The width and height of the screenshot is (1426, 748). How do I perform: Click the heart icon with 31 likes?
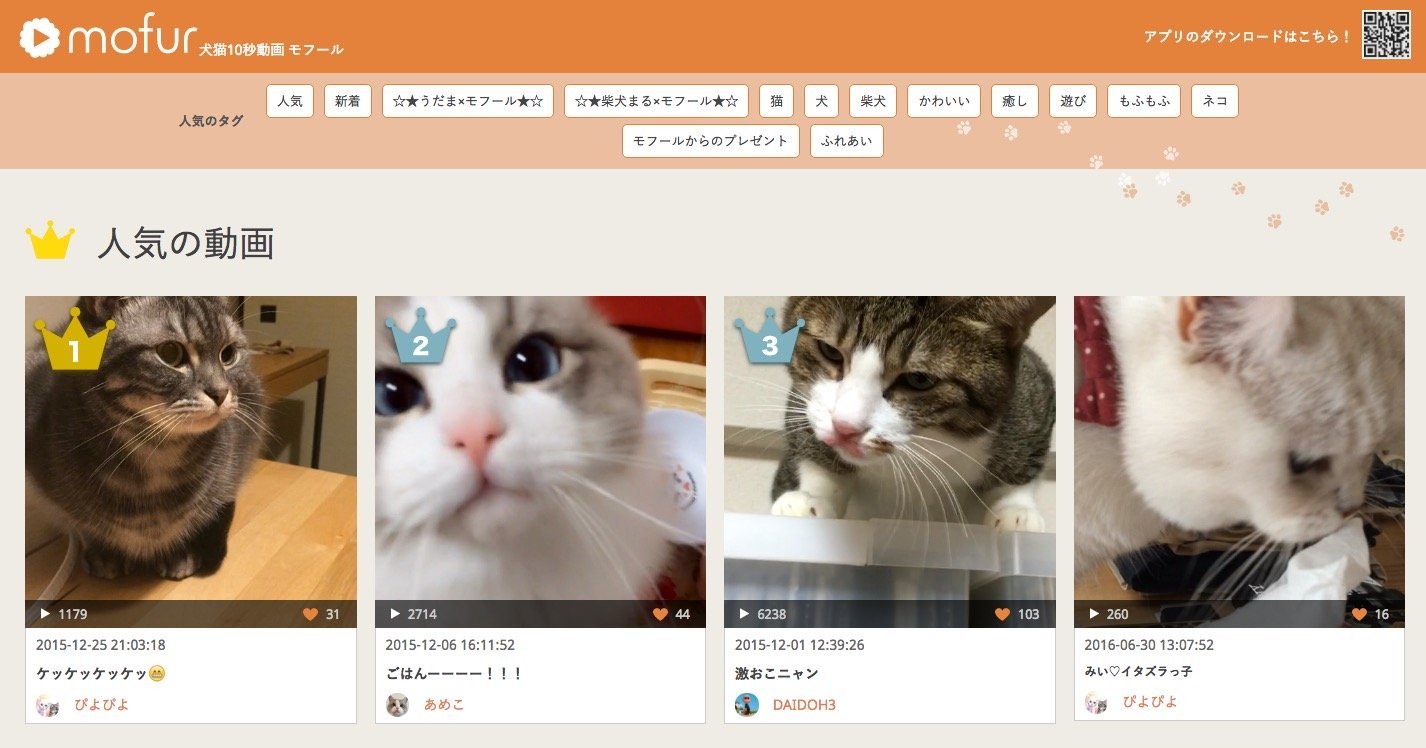(x=310, y=614)
